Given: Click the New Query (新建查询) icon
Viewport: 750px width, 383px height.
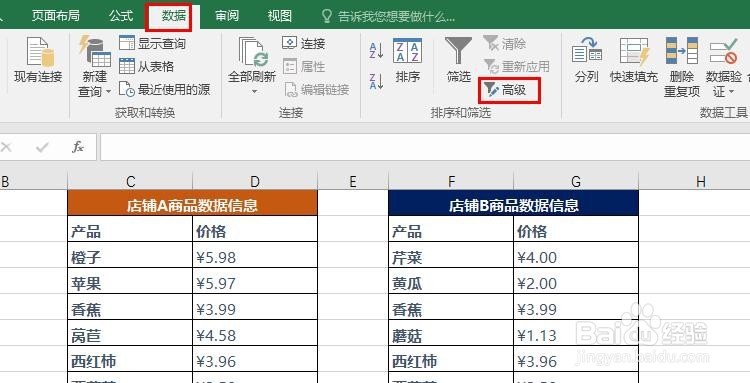Looking at the screenshot, I should [x=95, y=52].
